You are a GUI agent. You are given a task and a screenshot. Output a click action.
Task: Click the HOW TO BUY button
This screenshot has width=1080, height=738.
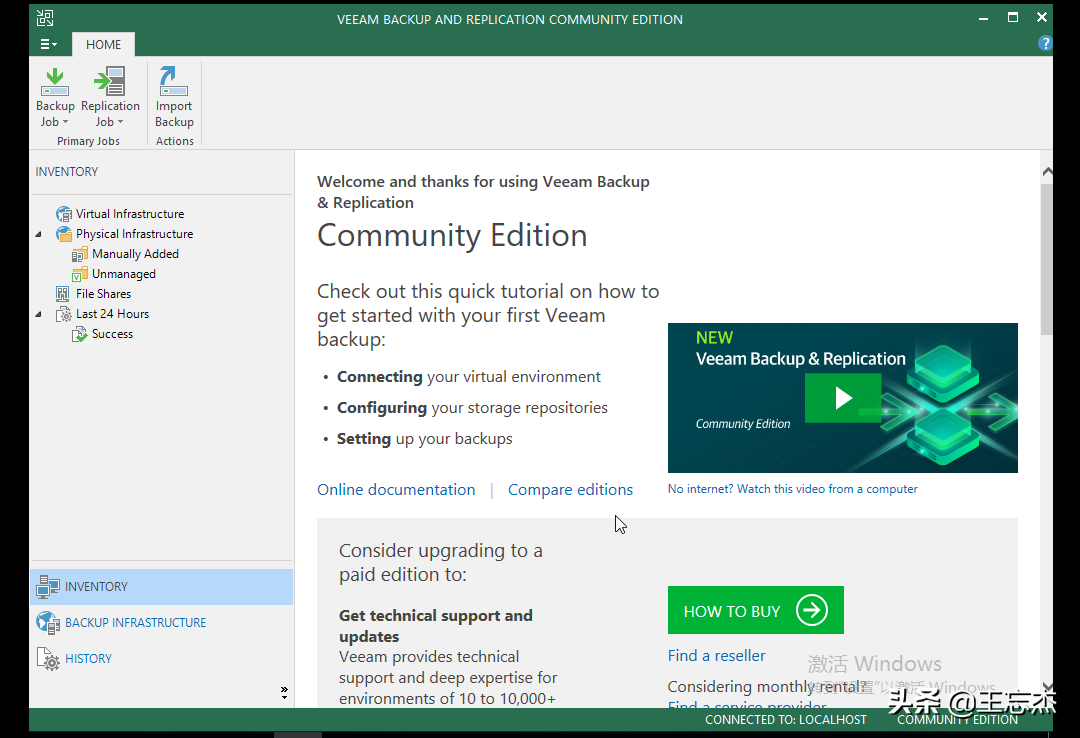pos(756,611)
